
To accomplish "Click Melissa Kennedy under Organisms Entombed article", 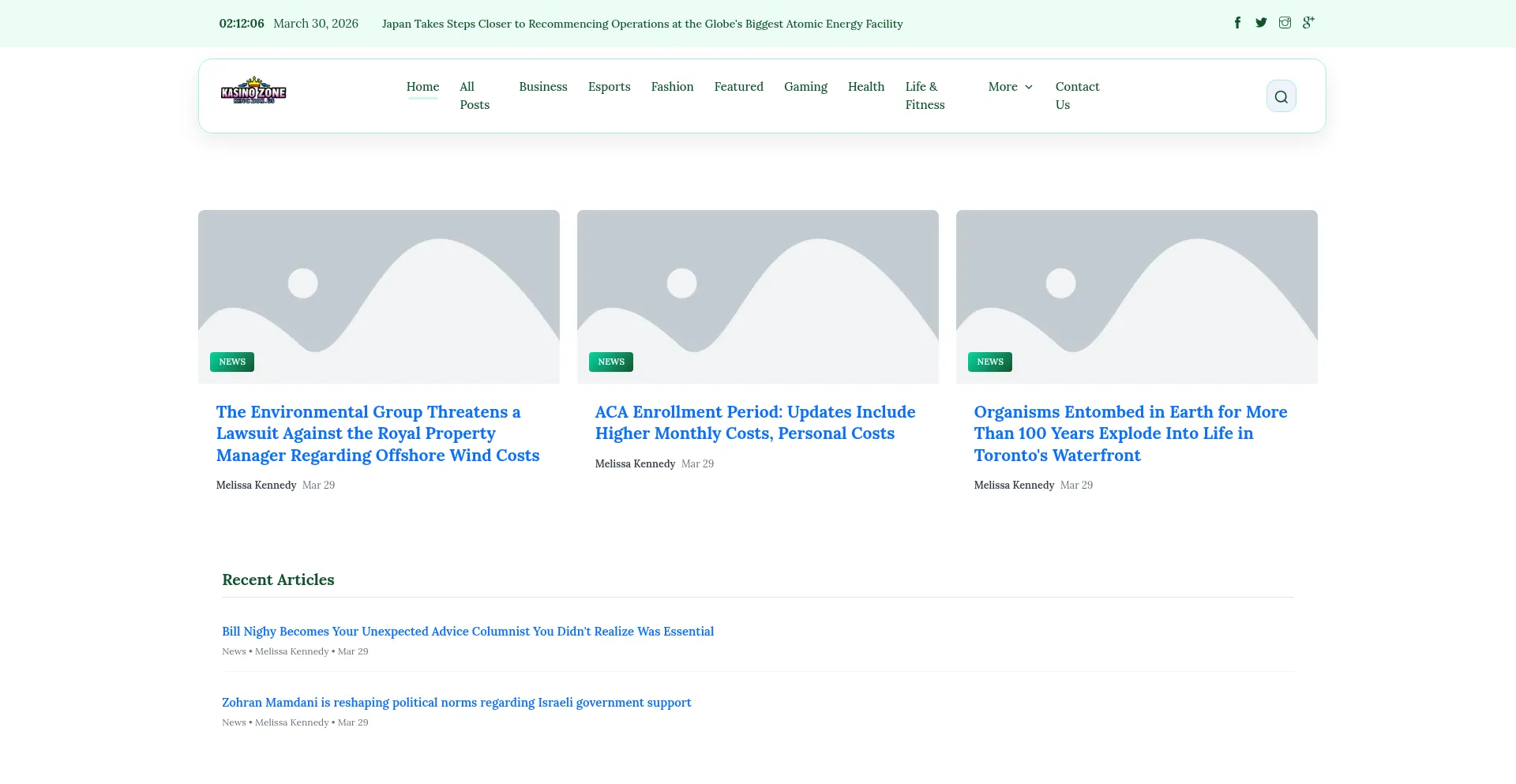I will 1014,486.
